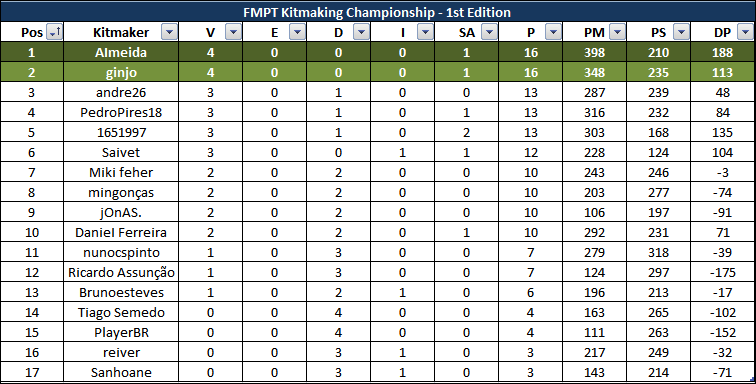Open the P column filter dropdown
The image size is (756, 384).
point(554,32)
